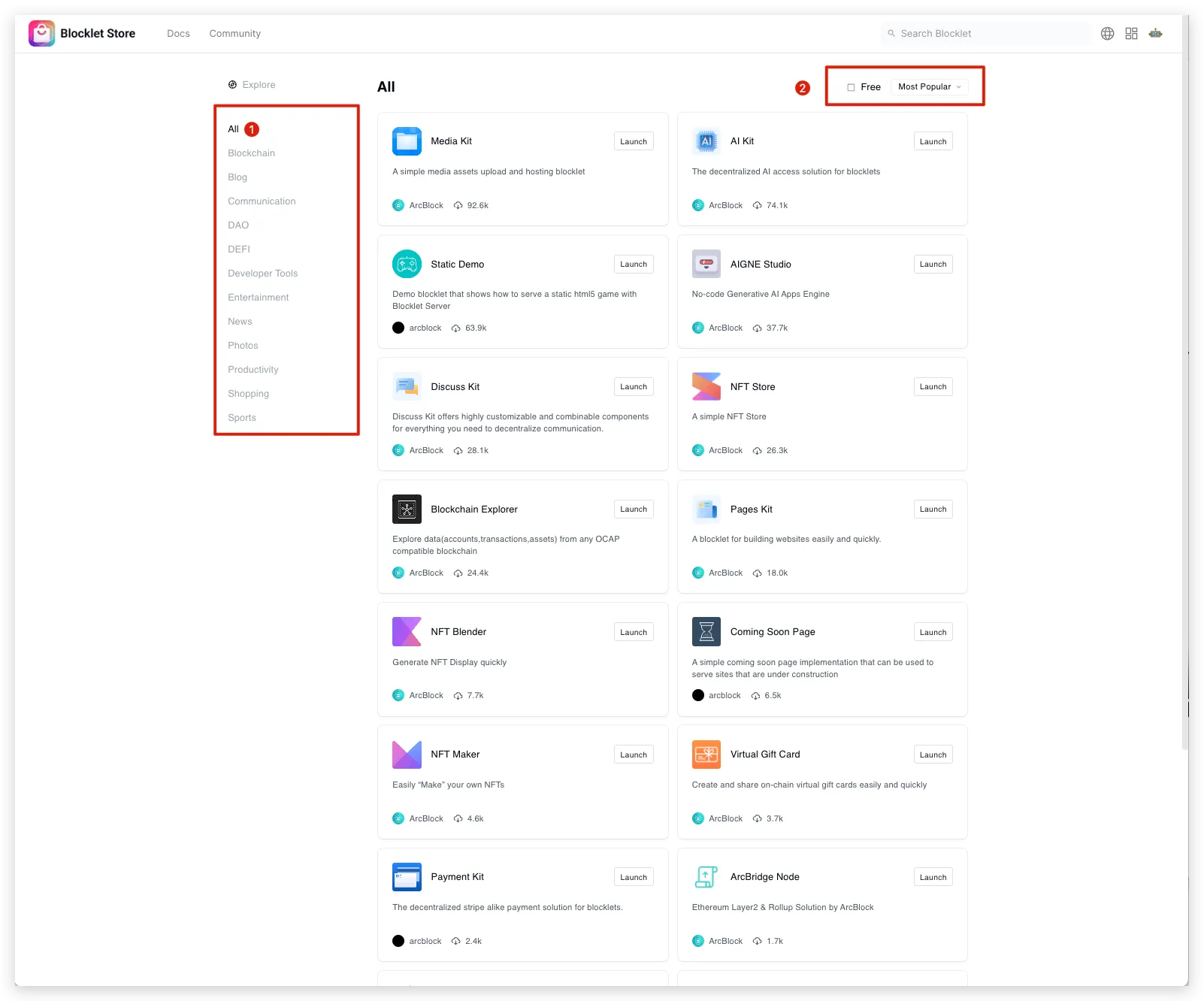The image size is (1204, 1001).
Task: Click the Coming Soon Page hourglass icon
Action: tap(706, 632)
